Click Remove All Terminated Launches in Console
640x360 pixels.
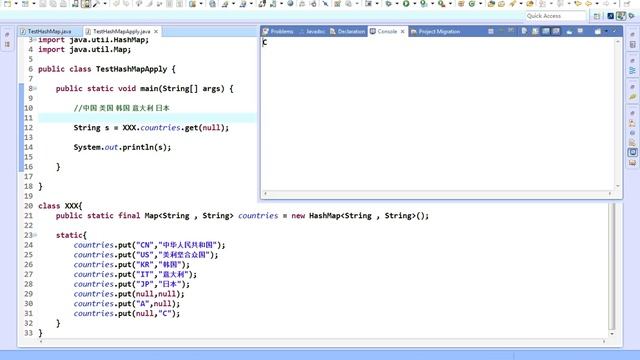(x=511, y=31)
